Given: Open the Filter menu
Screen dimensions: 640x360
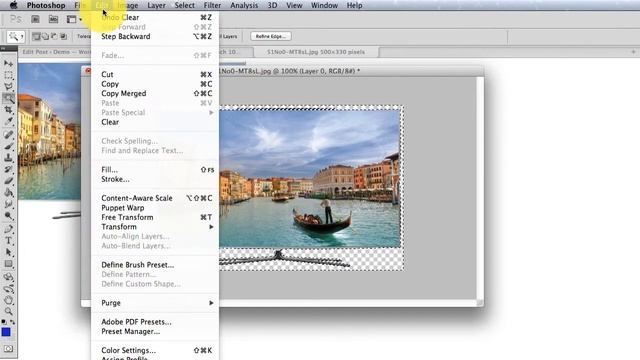Looking at the screenshot, I should pos(212,5).
